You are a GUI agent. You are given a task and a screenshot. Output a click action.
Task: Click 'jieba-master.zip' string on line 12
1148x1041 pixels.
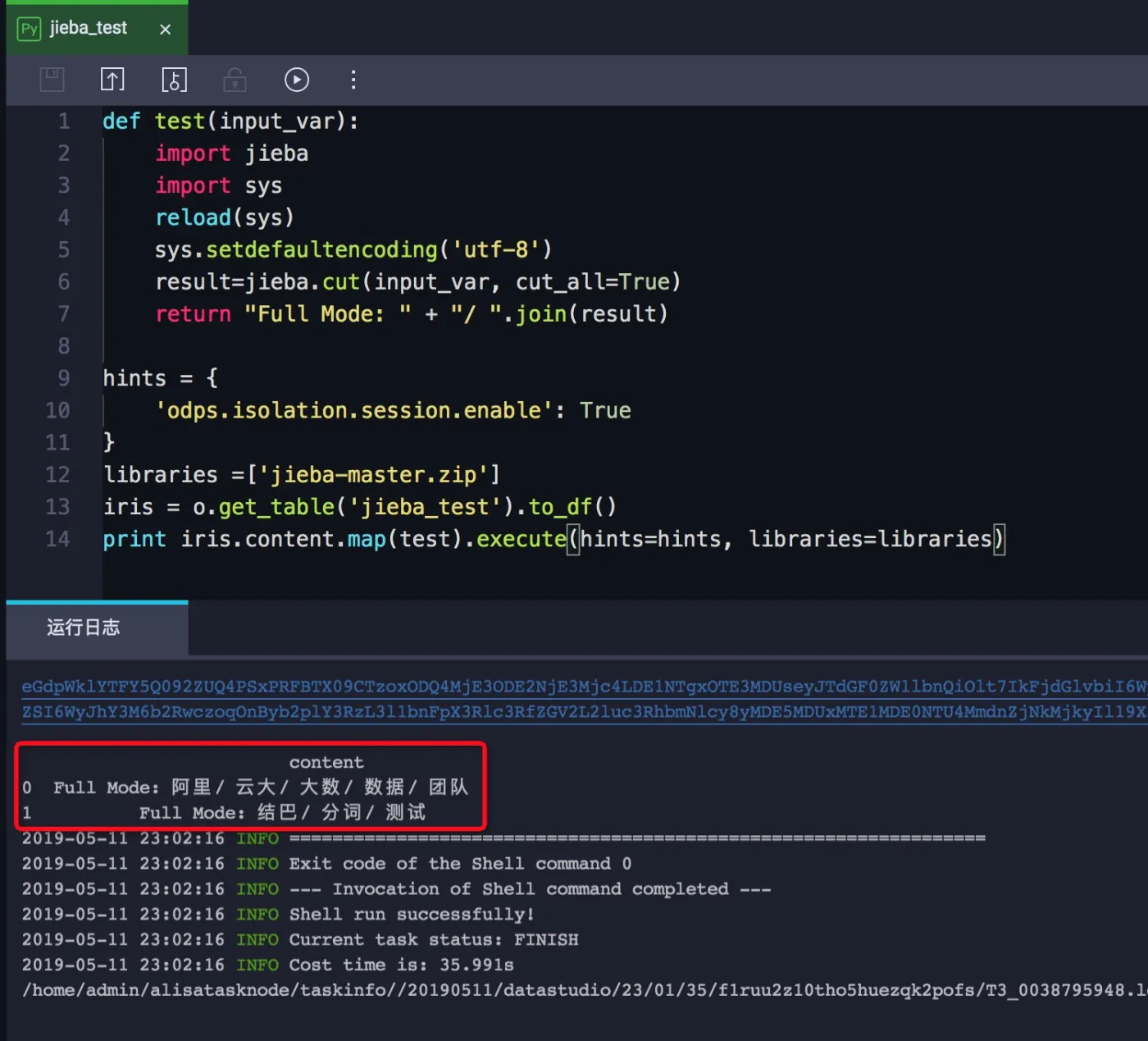pos(374,475)
